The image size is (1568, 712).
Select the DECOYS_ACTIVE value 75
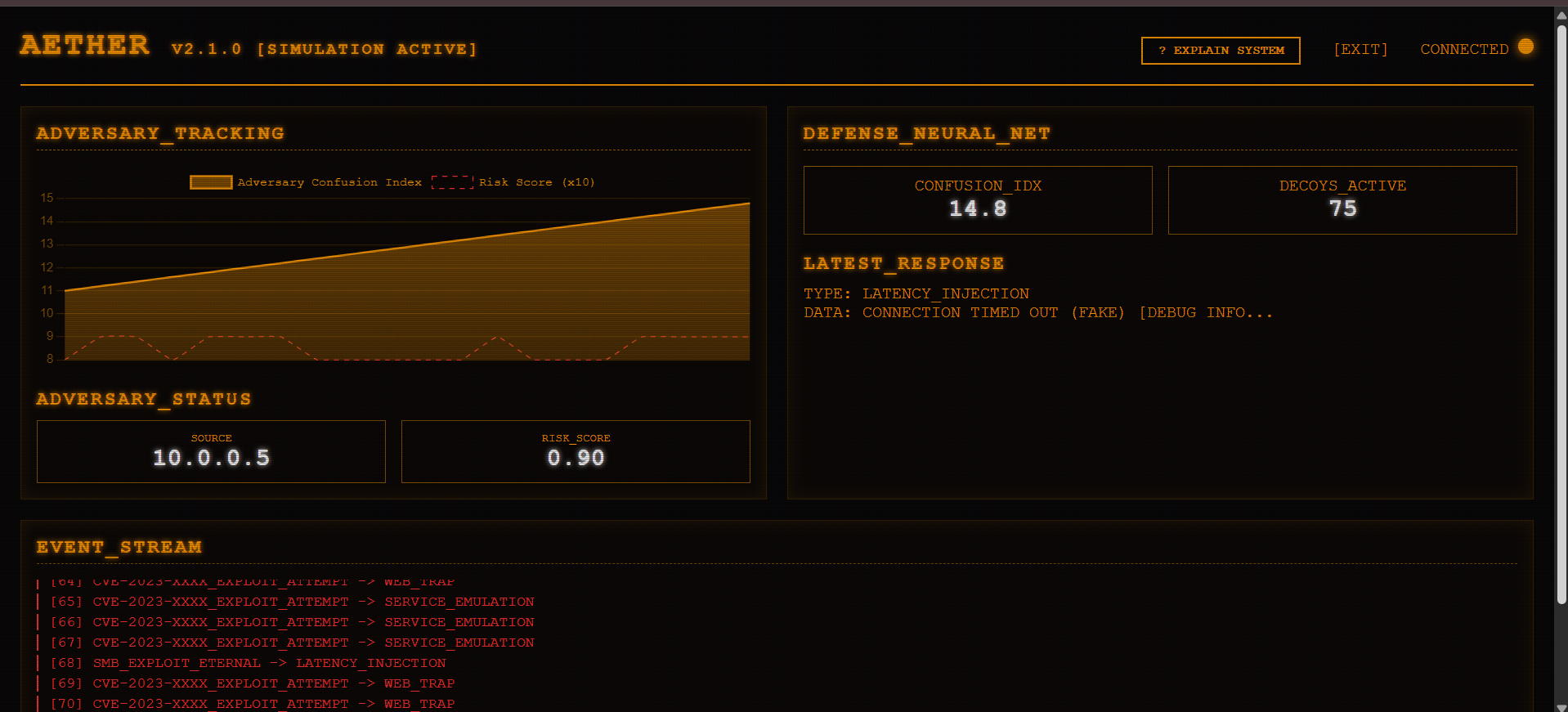click(1342, 209)
